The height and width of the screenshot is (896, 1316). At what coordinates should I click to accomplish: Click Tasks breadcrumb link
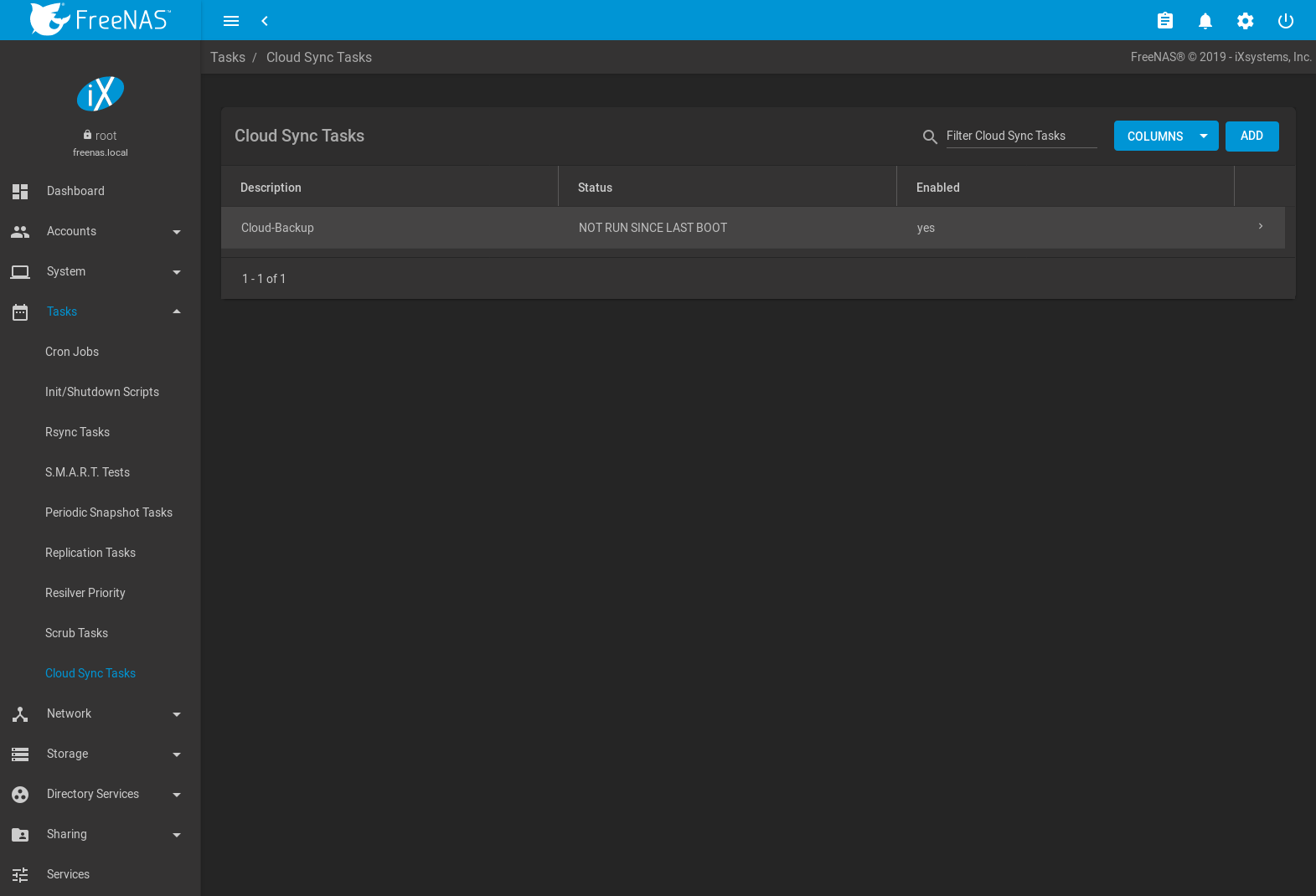(x=228, y=57)
